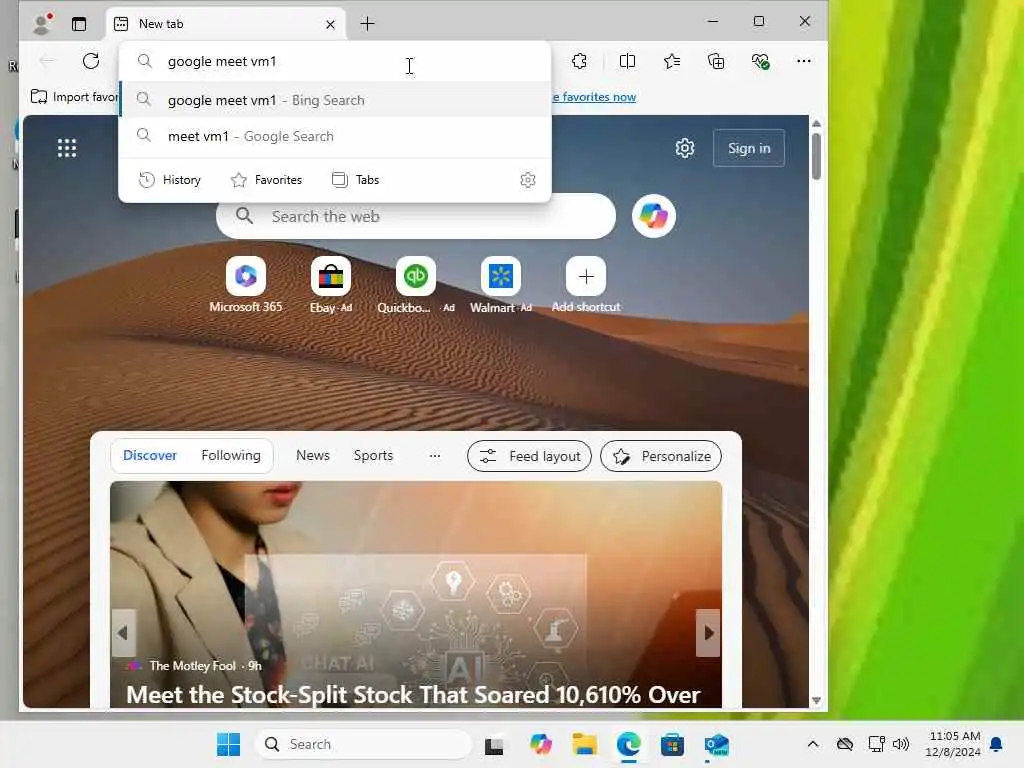Open the Edge profile icon
This screenshot has width=1024, height=768.
pos(42,24)
